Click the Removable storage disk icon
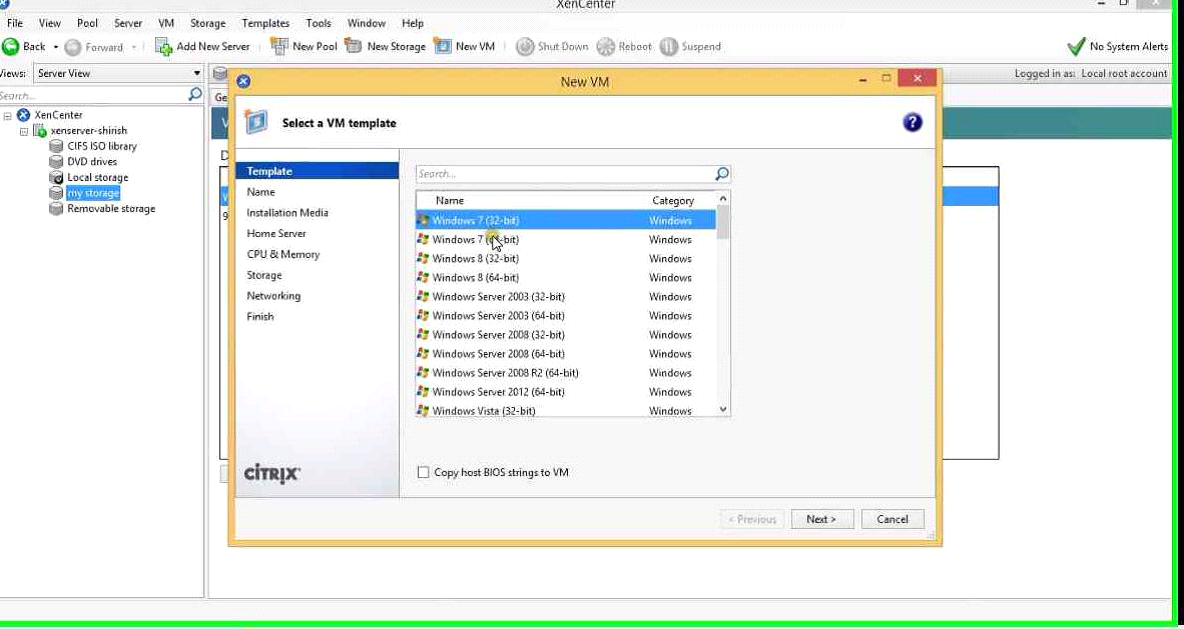 56,209
